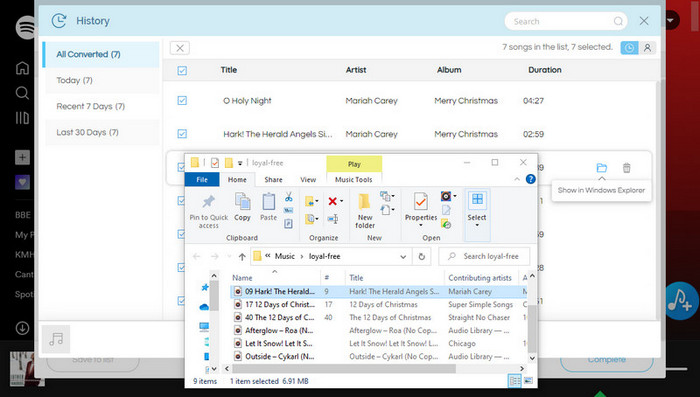The width and height of the screenshot is (700, 397).
Task: Open the File tab in Explorer
Action: 202,180
